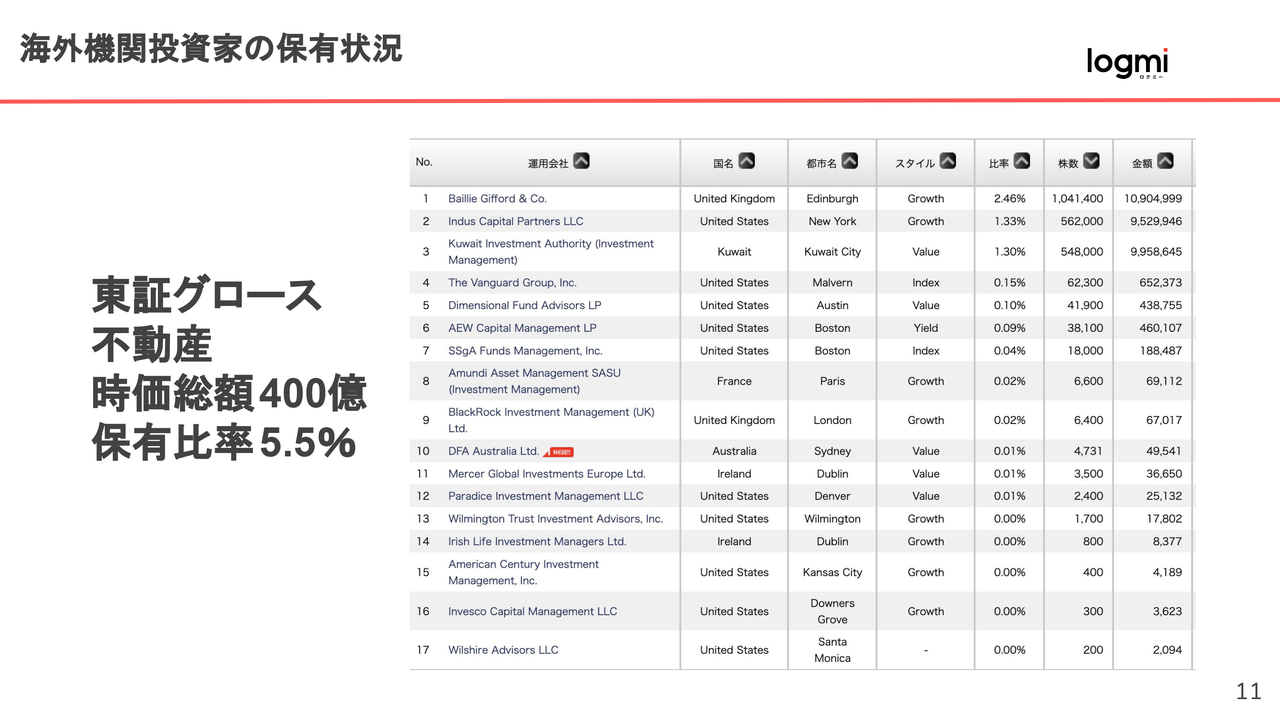Open American Century Investment Management link
The height and width of the screenshot is (720, 1280).
(x=523, y=572)
